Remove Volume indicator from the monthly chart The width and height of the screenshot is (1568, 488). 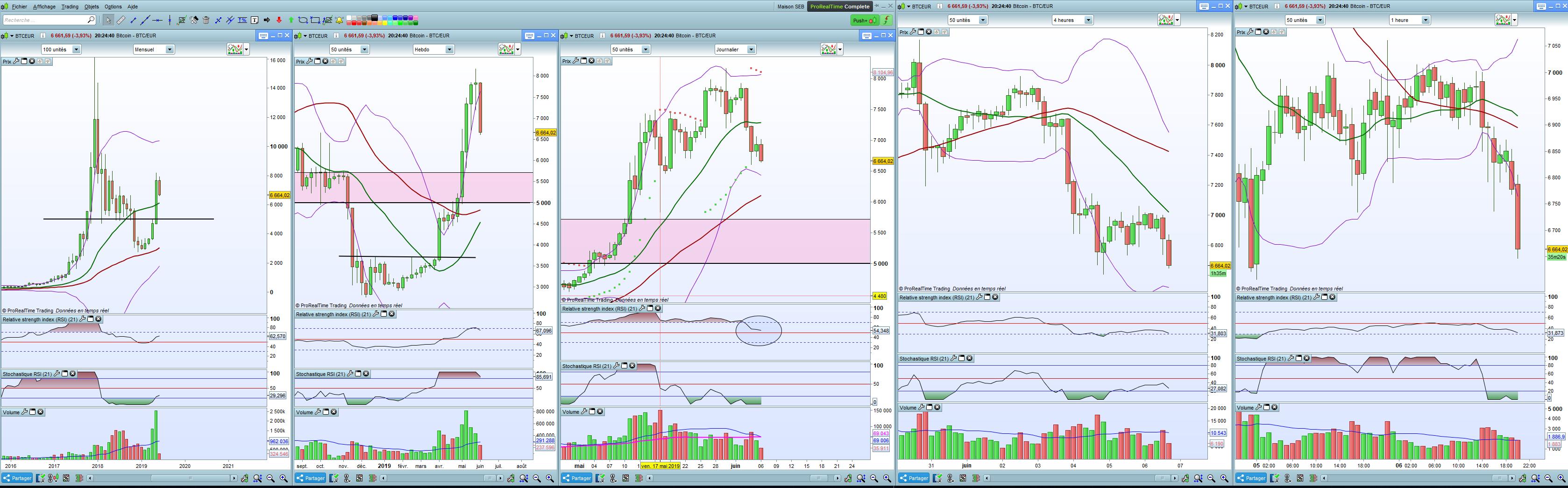pyautogui.click(x=41, y=412)
